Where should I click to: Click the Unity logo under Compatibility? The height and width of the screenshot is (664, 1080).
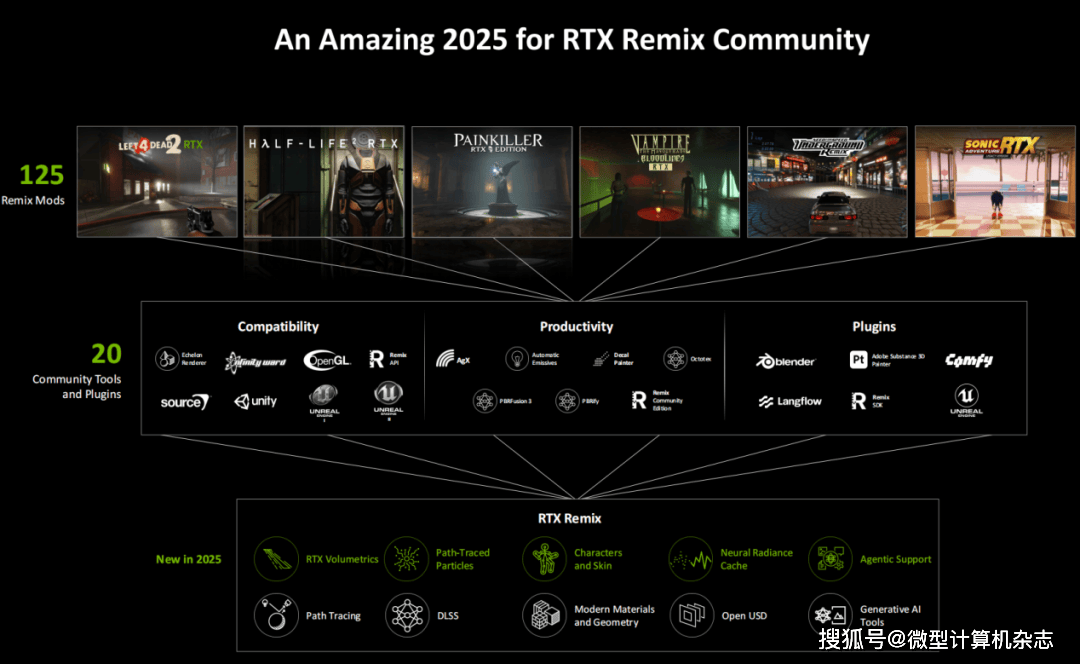pos(256,401)
